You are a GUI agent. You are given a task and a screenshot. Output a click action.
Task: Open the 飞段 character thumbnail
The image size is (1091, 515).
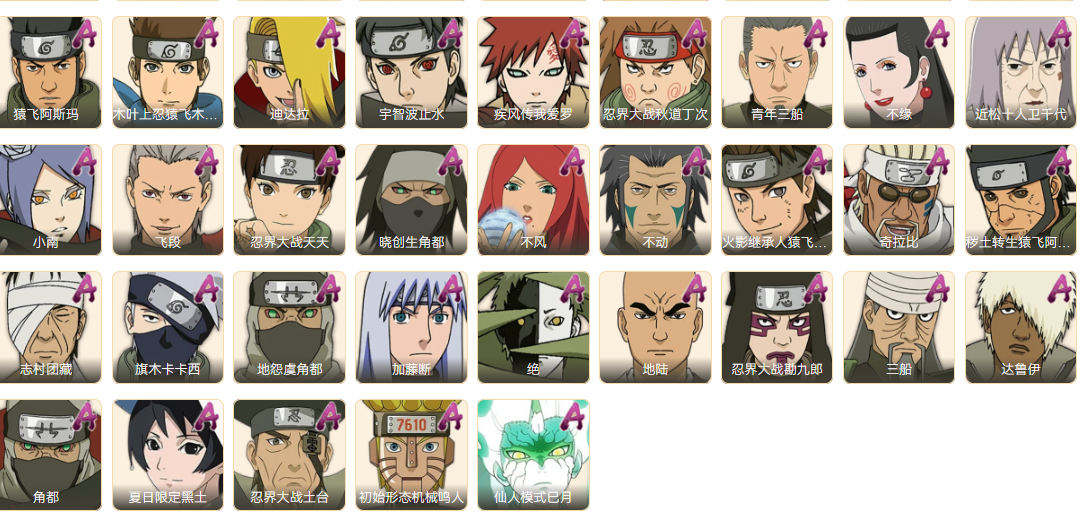[168, 200]
